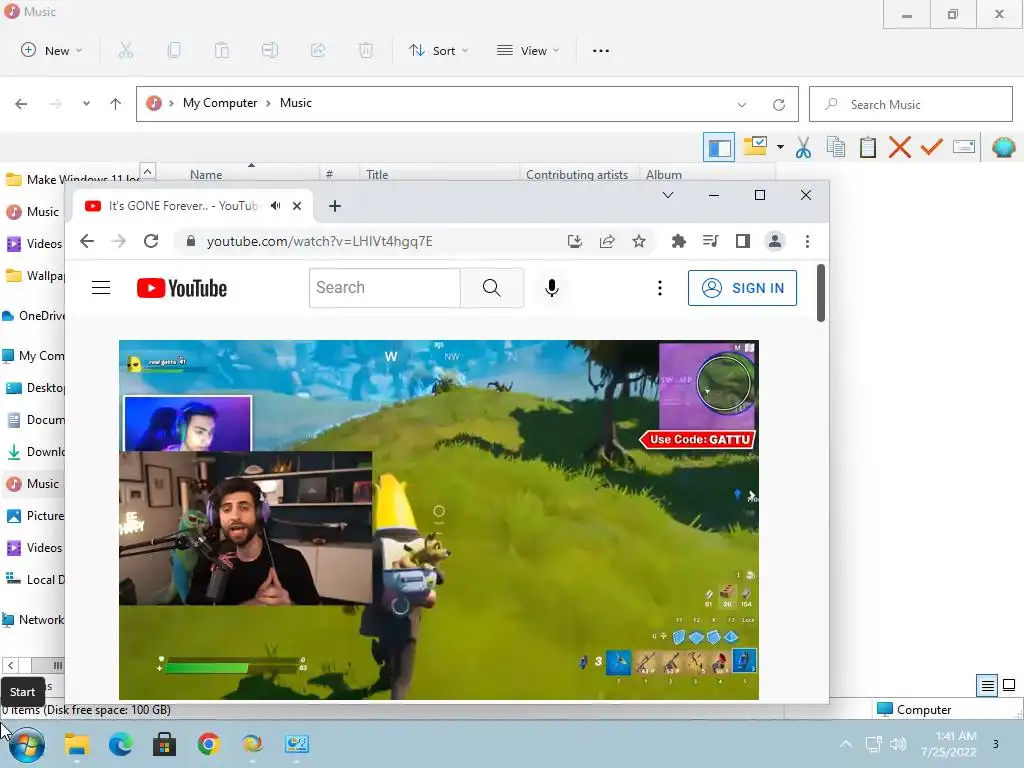Go back in Explorer navigation
This screenshot has width=1024, height=768.
point(21,104)
